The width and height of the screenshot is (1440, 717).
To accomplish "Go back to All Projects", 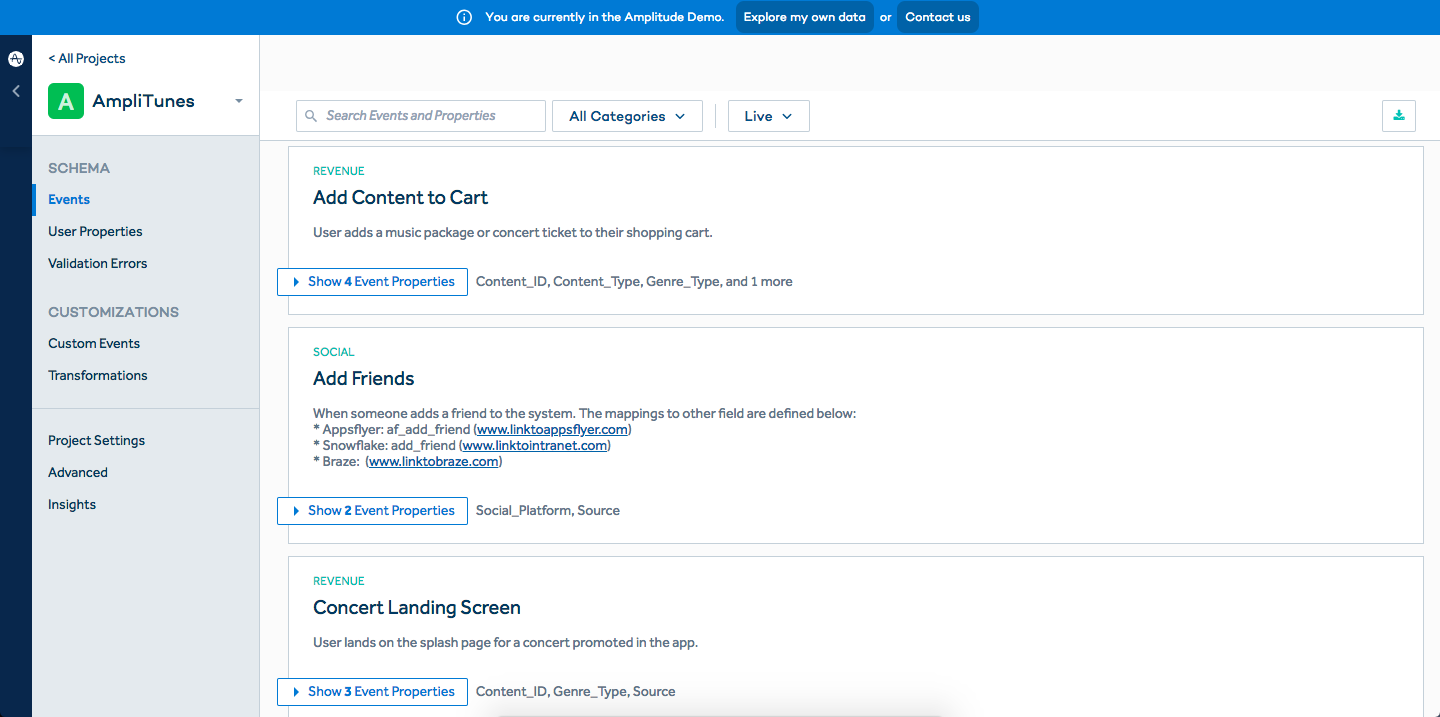I will (87, 59).
